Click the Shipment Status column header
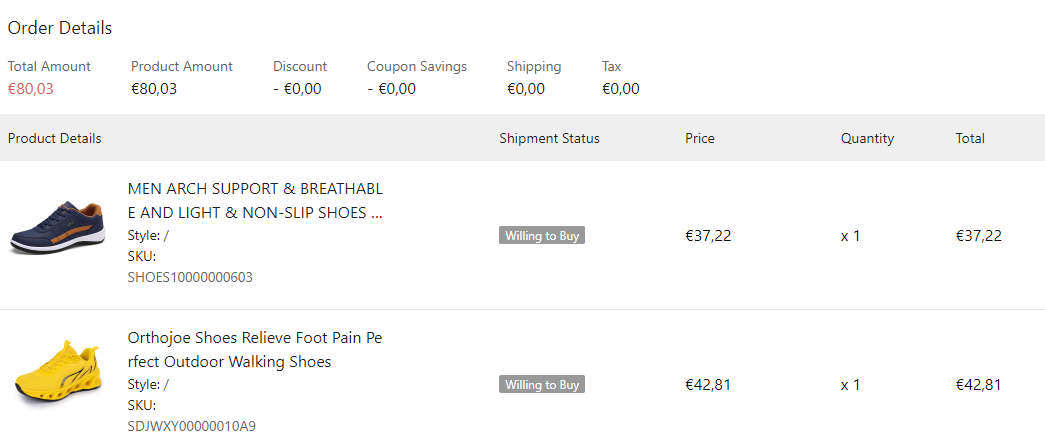Image resolution: width=1045 pixels, height=434 pixels. pos(549,139)
